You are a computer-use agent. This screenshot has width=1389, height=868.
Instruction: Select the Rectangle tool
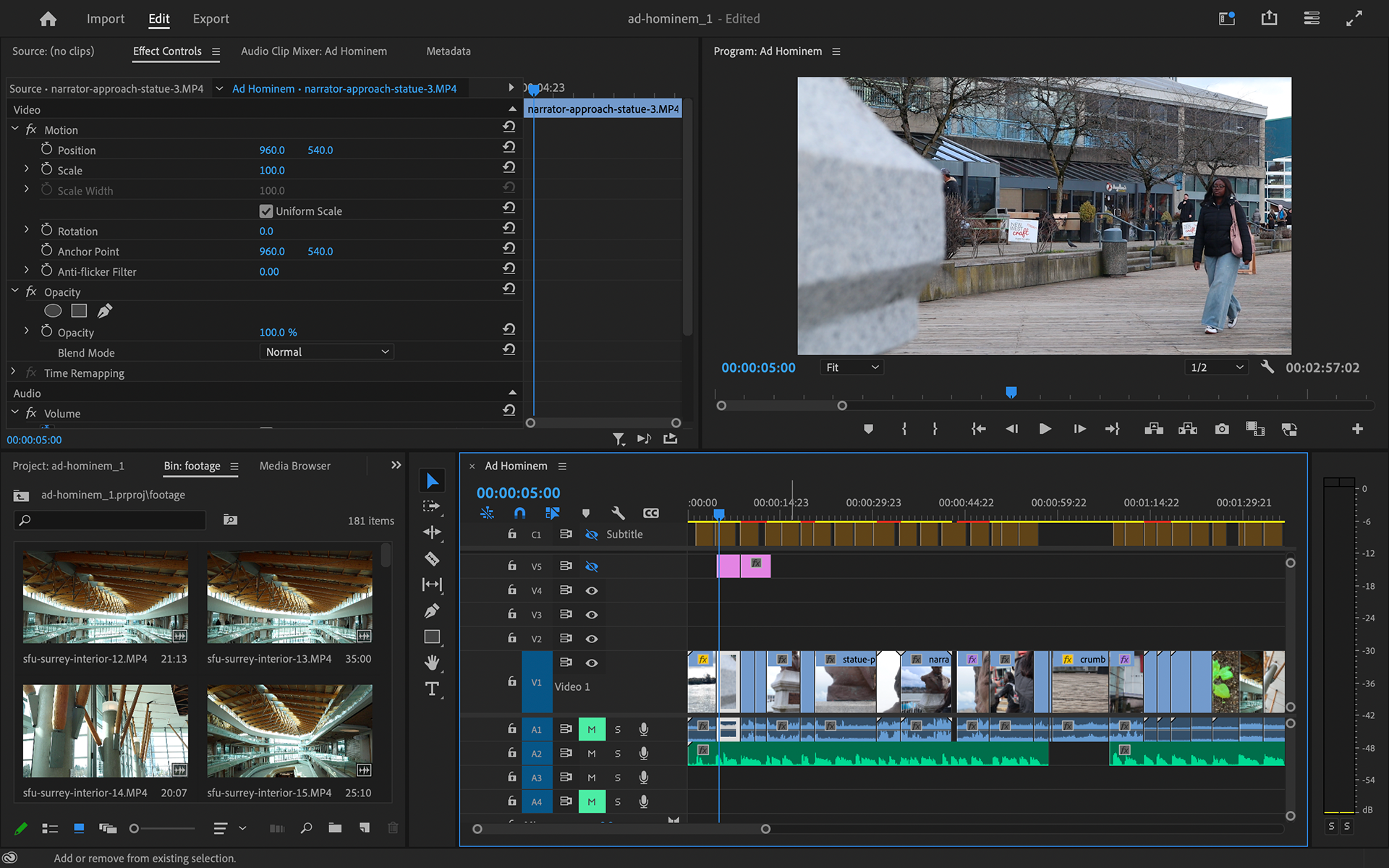point(432,637)
